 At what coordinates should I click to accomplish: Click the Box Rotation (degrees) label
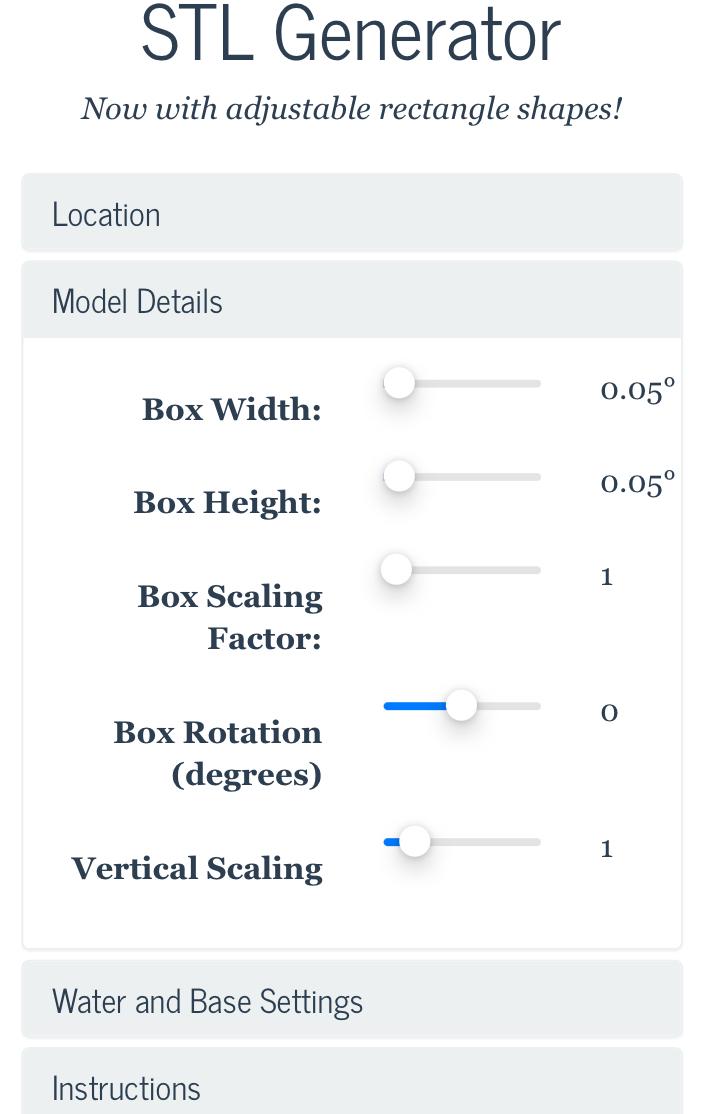tap(217, 752)
